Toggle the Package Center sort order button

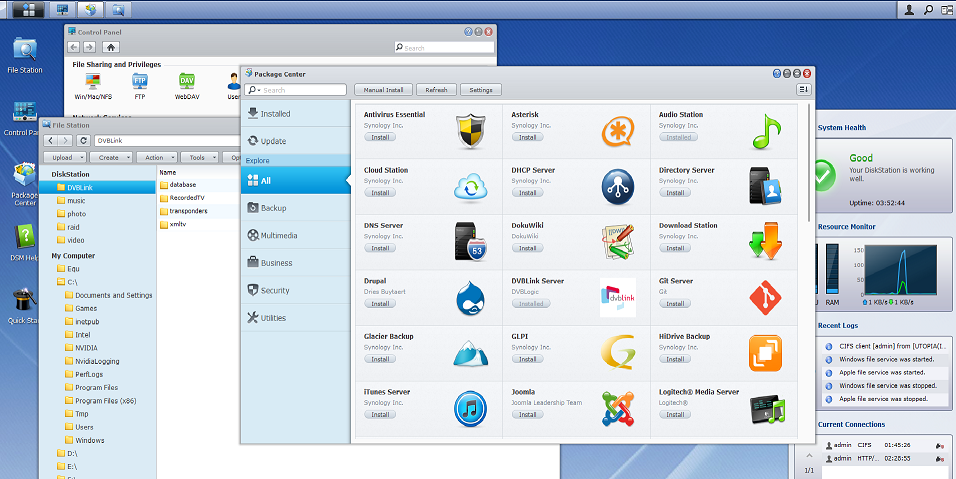pyautogui.click(x=804, y=90)
